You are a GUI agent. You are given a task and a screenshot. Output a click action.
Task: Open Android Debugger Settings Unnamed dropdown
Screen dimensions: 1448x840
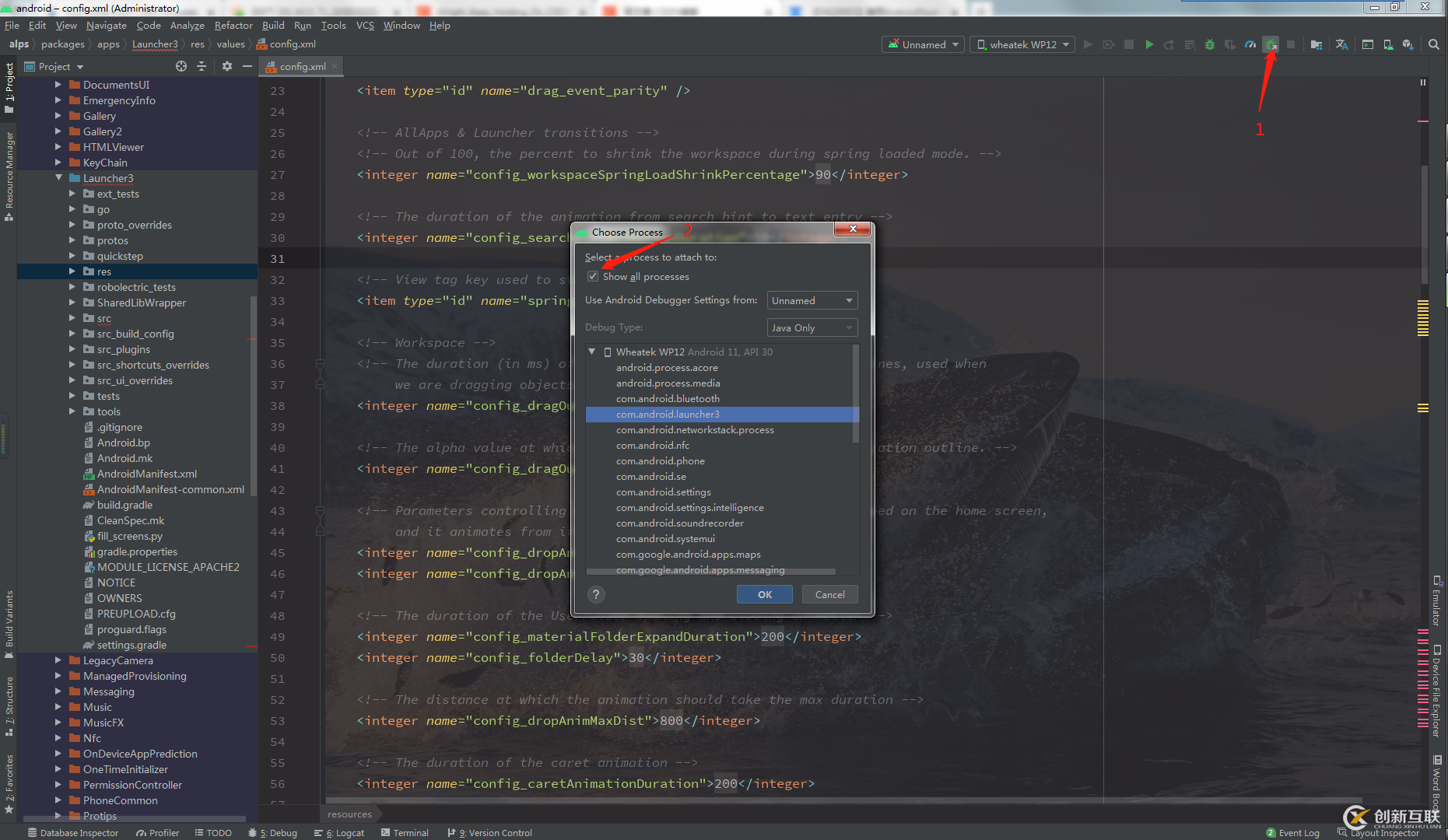point(812,300)
